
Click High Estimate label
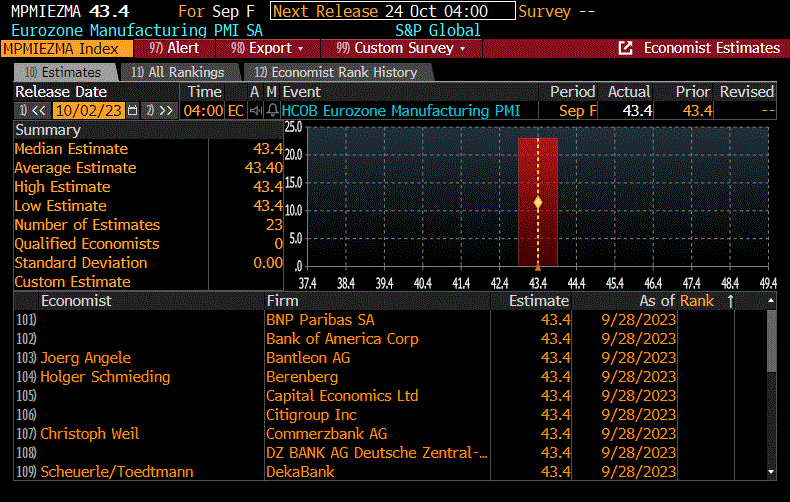point(62,187)
